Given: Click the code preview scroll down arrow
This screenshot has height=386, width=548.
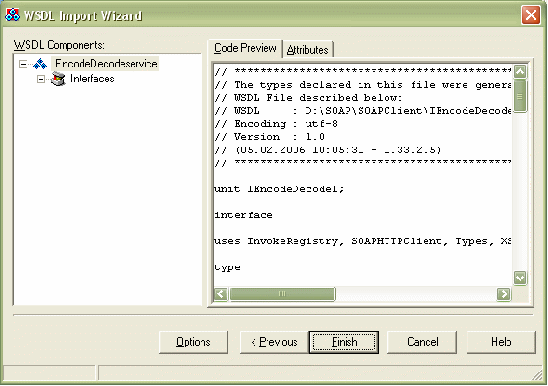Looking at the screenshot, I should pos(520,278).
